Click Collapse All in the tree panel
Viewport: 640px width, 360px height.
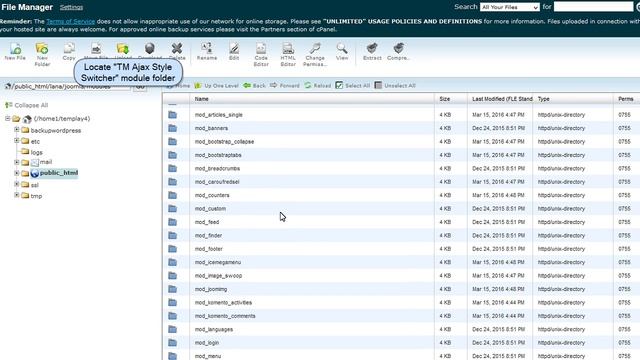coord(27,105)
